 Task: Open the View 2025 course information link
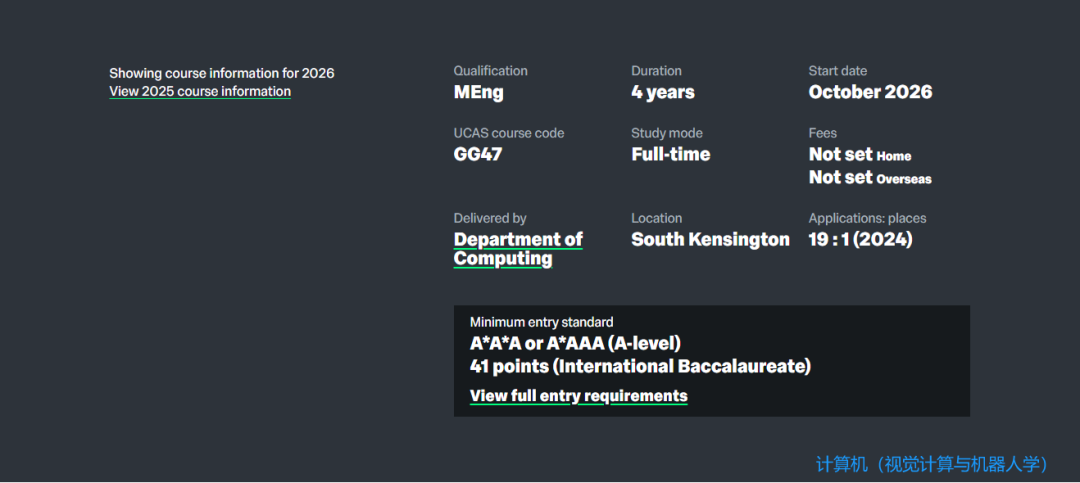click(x=200, y=92)
